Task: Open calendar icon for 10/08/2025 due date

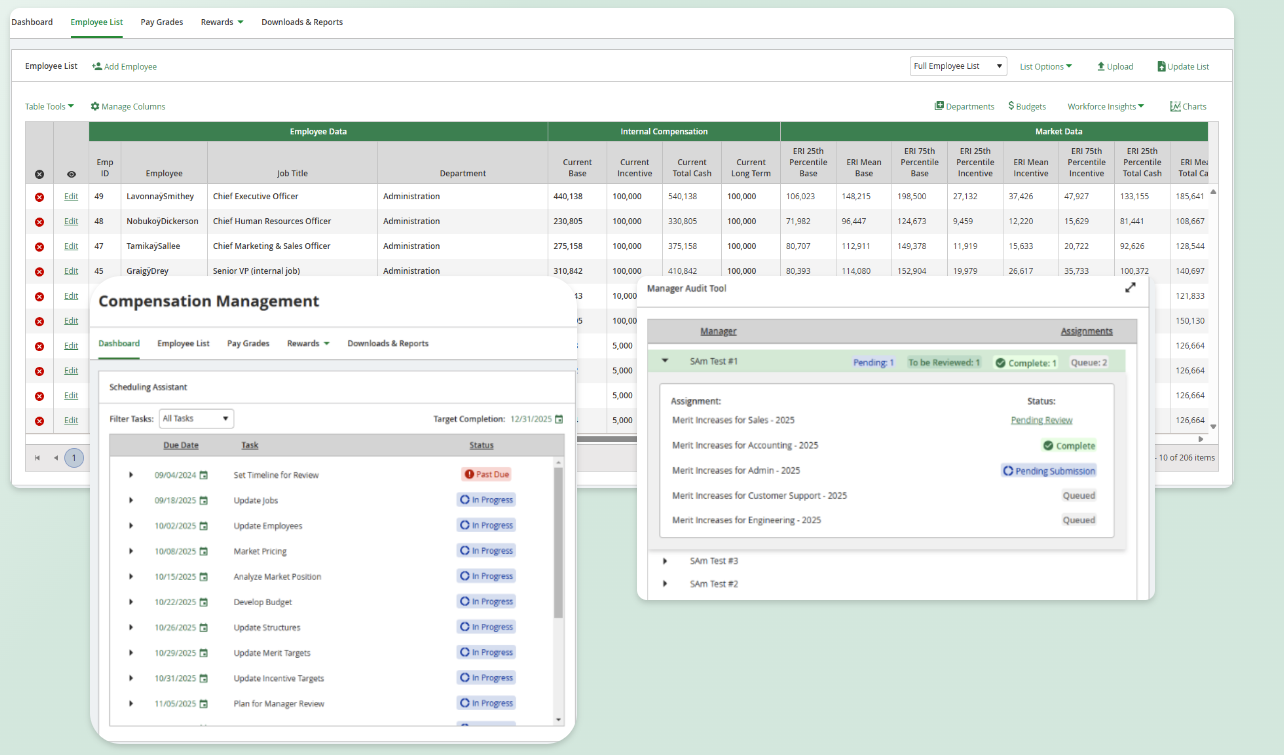Action: [204, 551]
